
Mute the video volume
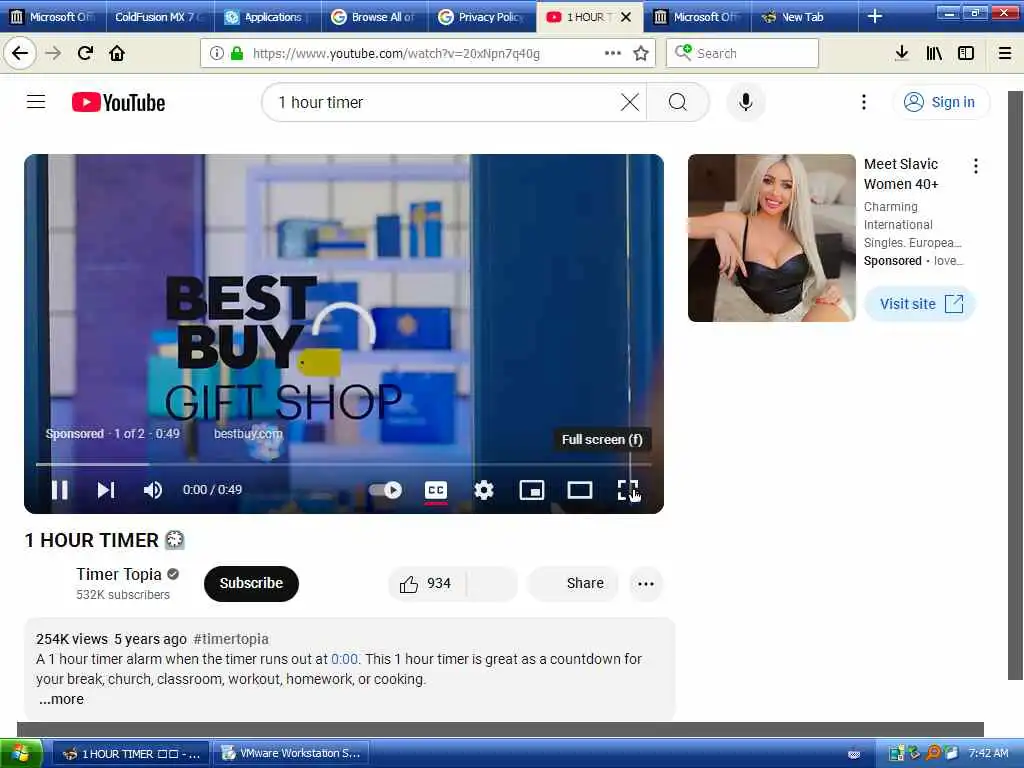(x=152, y=490)
